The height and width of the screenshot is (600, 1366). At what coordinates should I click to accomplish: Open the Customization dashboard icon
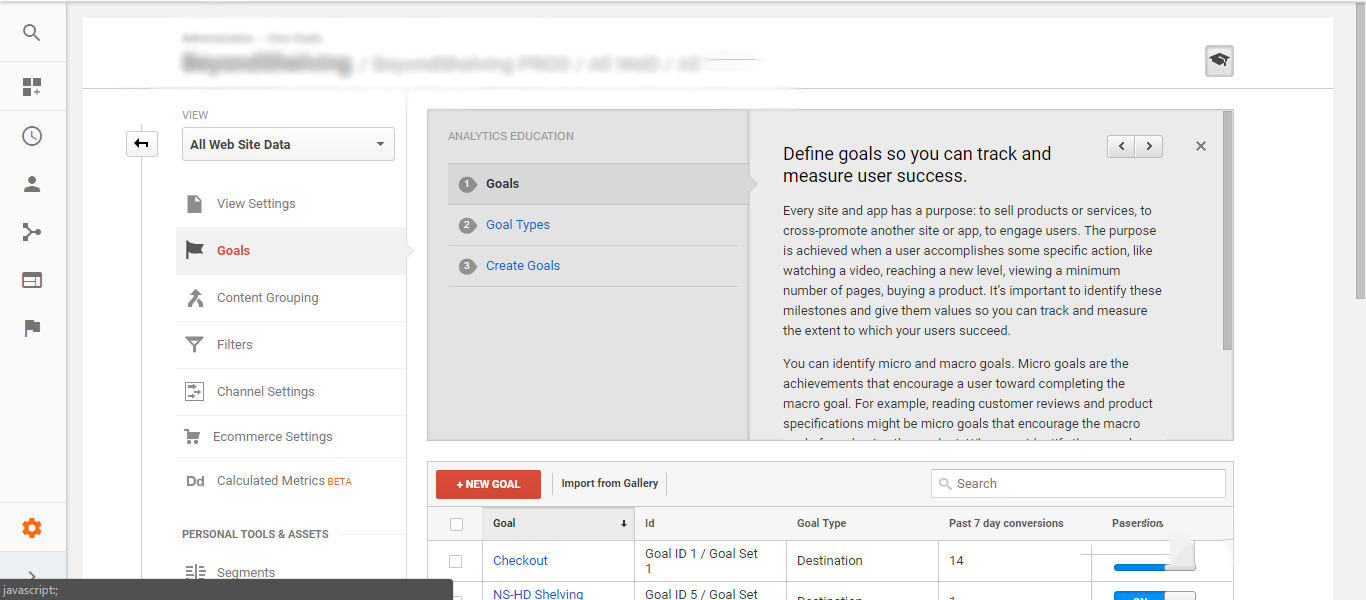point(32,87)
